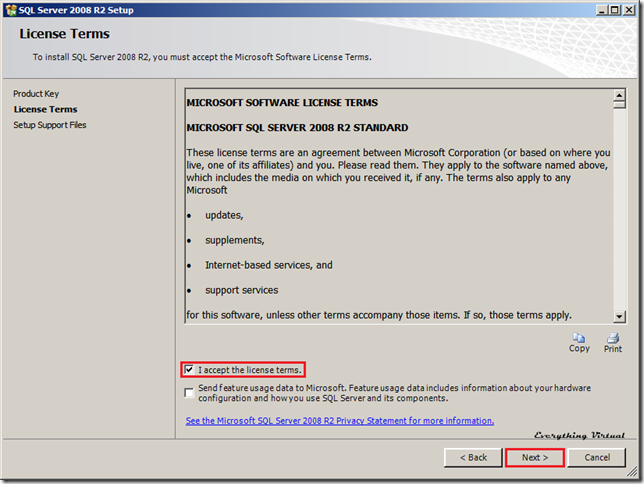Click 'MICROSOFT SQL SERVER 2008 R2 STANDARD' heading

click(297, 128)
